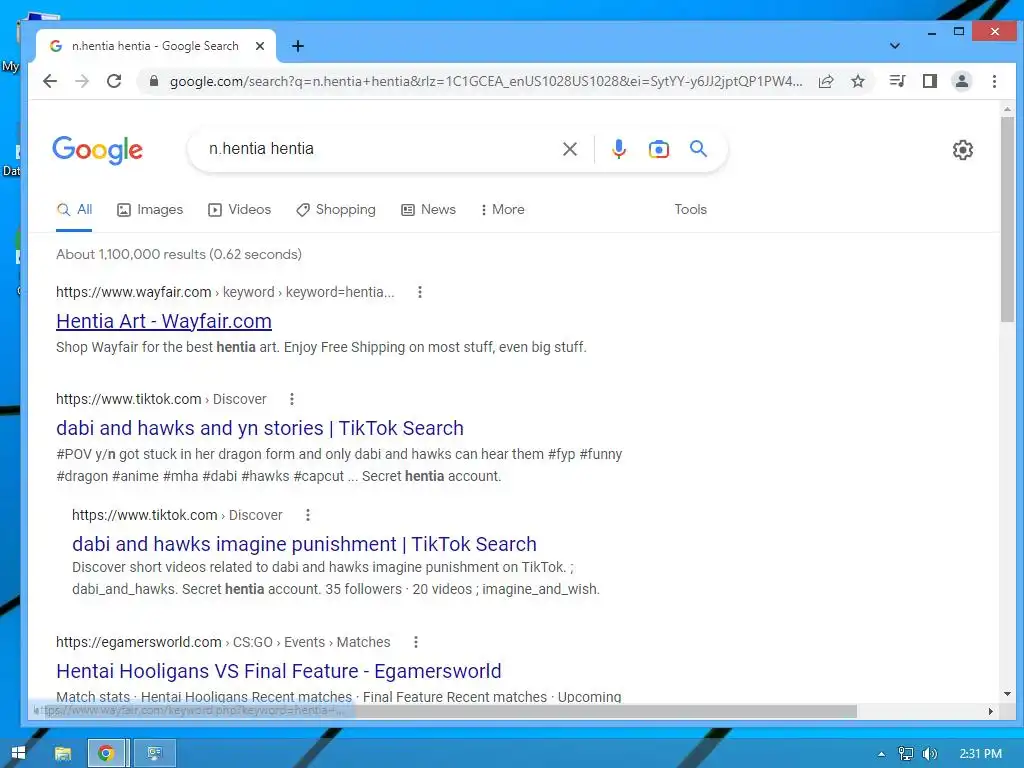Open options for first TikTok result
The width and height of the screenshot is (1024, 768).
click(292, 399)
